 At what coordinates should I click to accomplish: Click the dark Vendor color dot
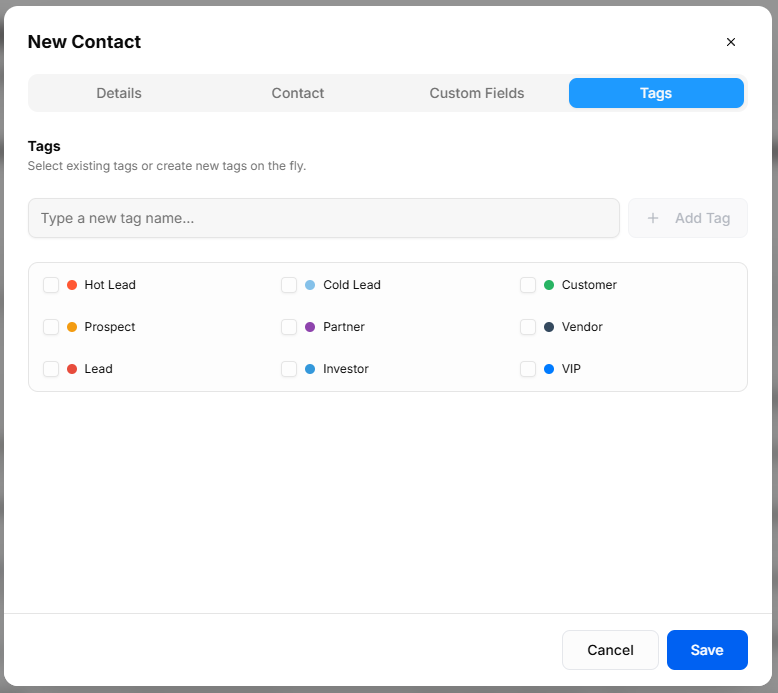pyautogui.click(x=549, y=327)
